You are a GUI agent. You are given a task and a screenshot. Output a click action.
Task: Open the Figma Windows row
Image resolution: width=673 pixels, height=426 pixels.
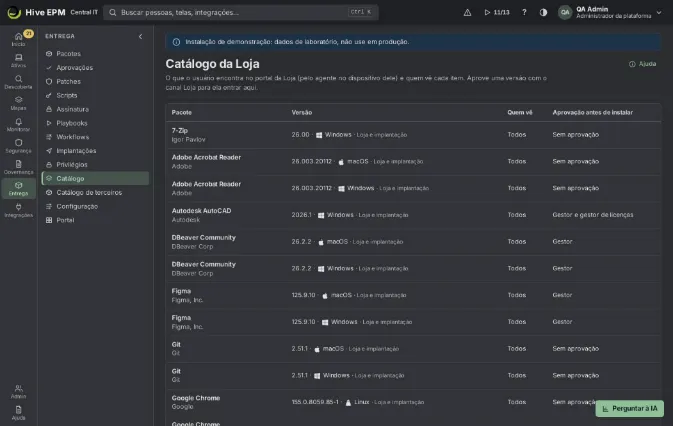413,322
